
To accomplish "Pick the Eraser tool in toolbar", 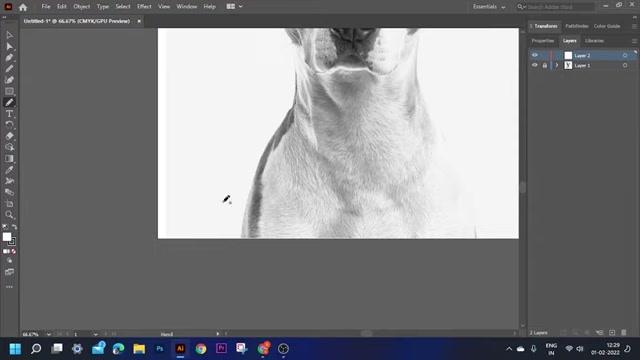I will (x=9, y=136).
